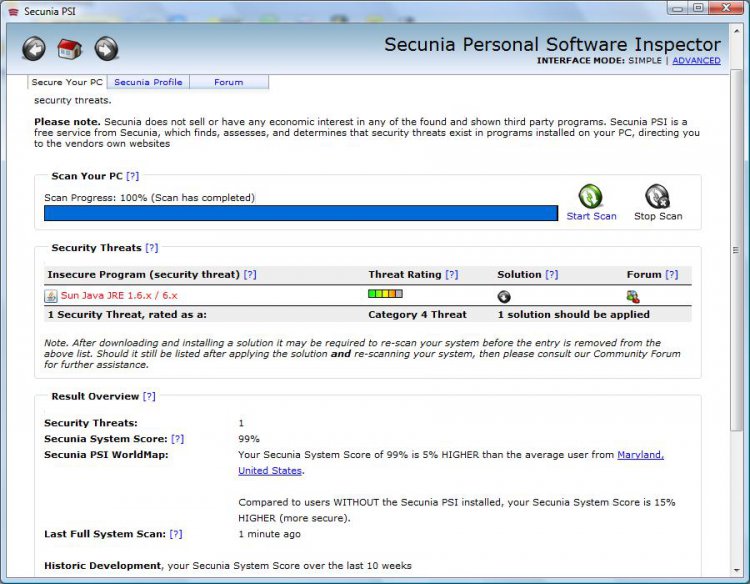The image size is (750, 584).
Task: Close the Secunia PSI window
Action: (727, 8)
